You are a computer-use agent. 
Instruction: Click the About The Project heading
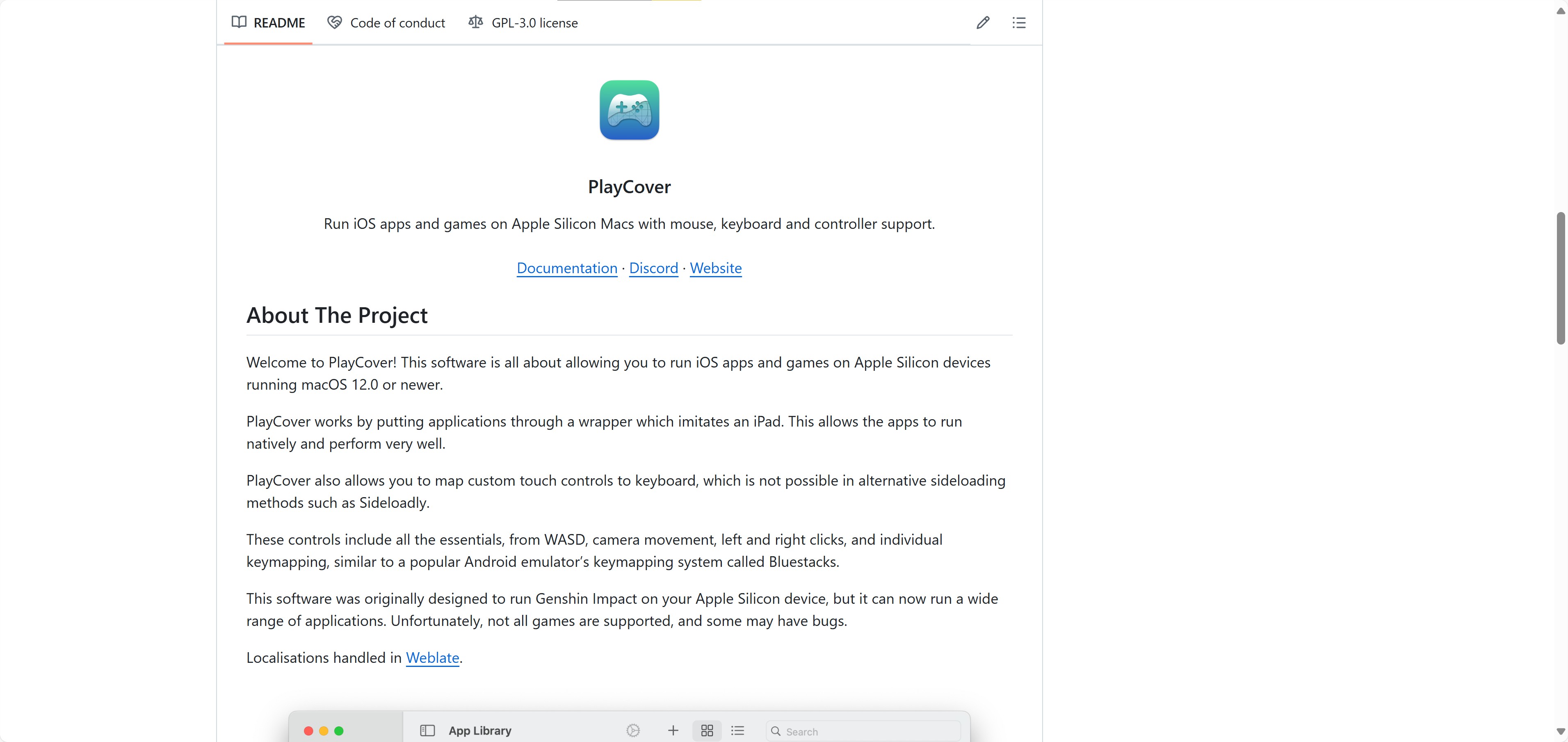(337, 315)
